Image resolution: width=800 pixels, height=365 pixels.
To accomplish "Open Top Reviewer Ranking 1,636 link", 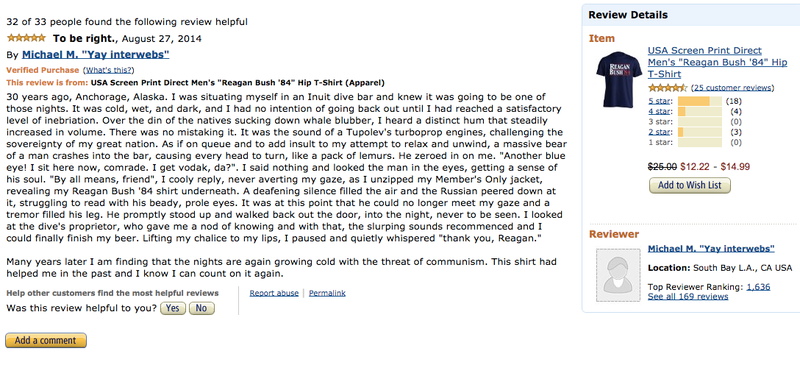I will click(758, 287).
